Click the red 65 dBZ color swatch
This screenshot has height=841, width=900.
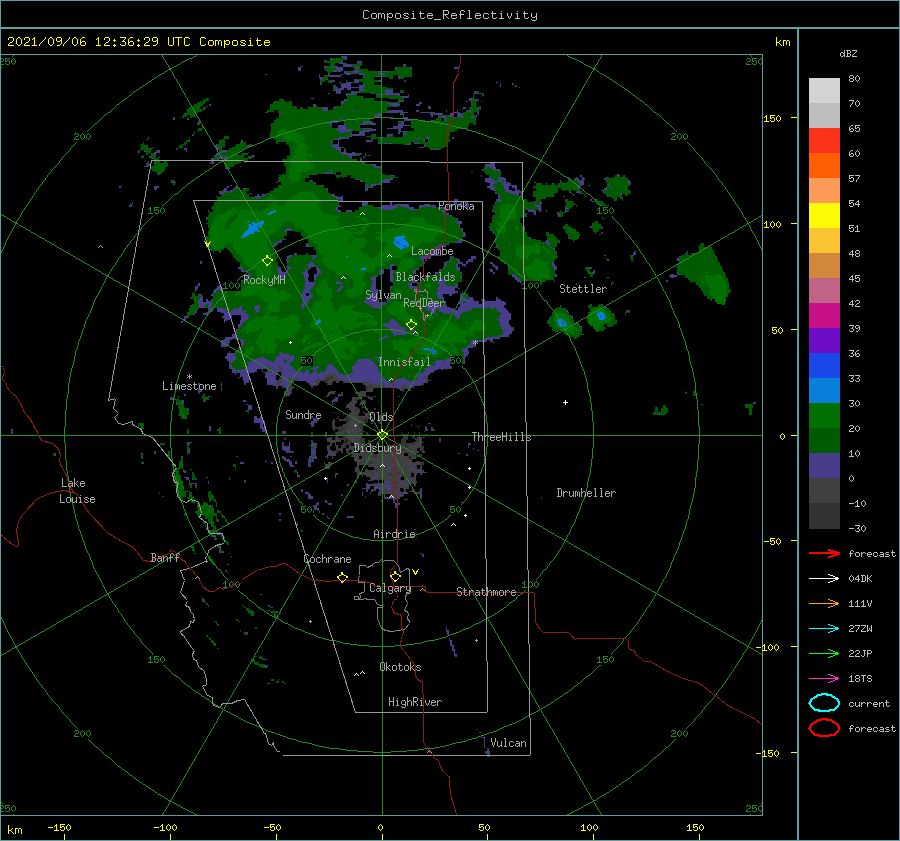[x=824, y=140]
